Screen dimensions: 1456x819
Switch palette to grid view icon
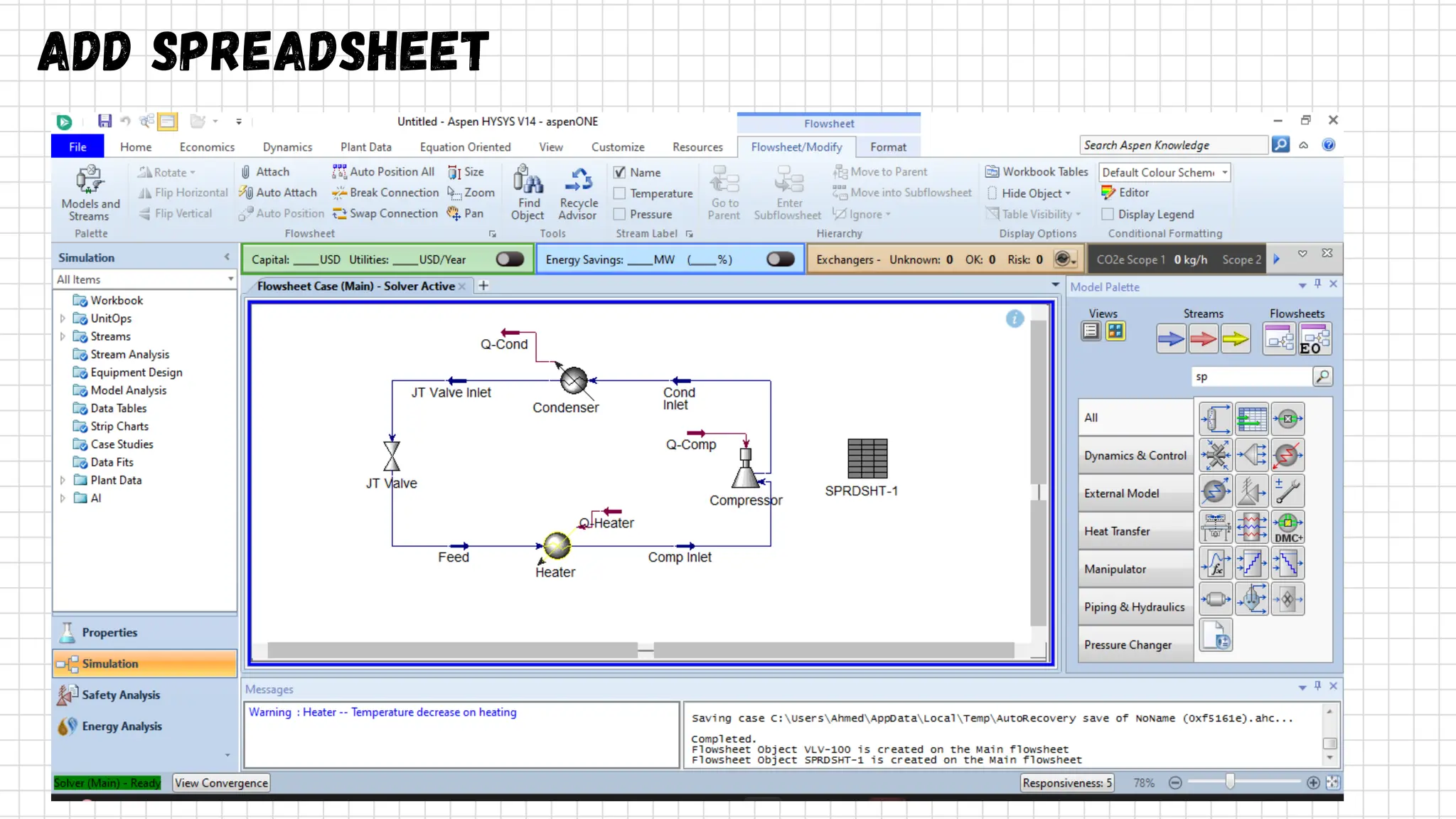coord(1115,331)
